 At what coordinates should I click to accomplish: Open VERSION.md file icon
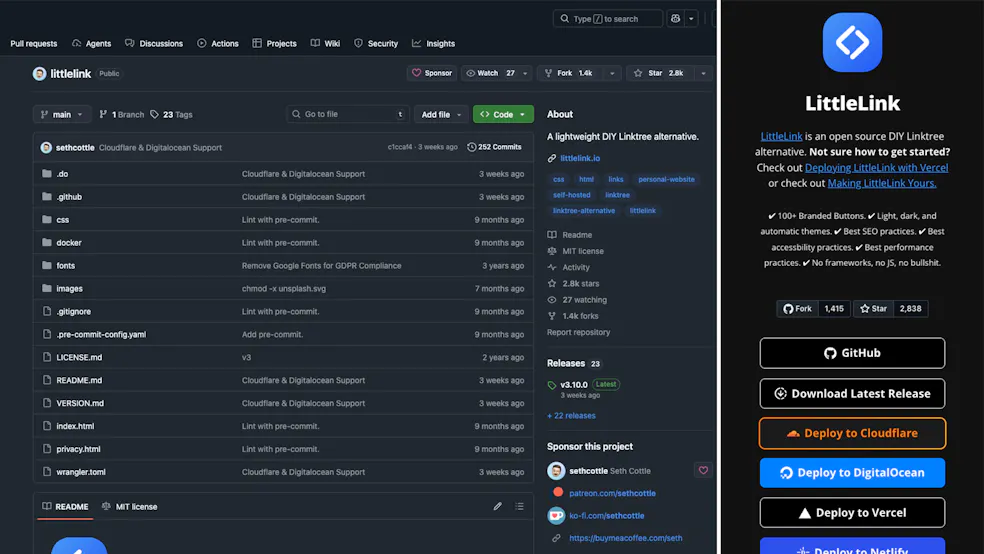point(46,403)
